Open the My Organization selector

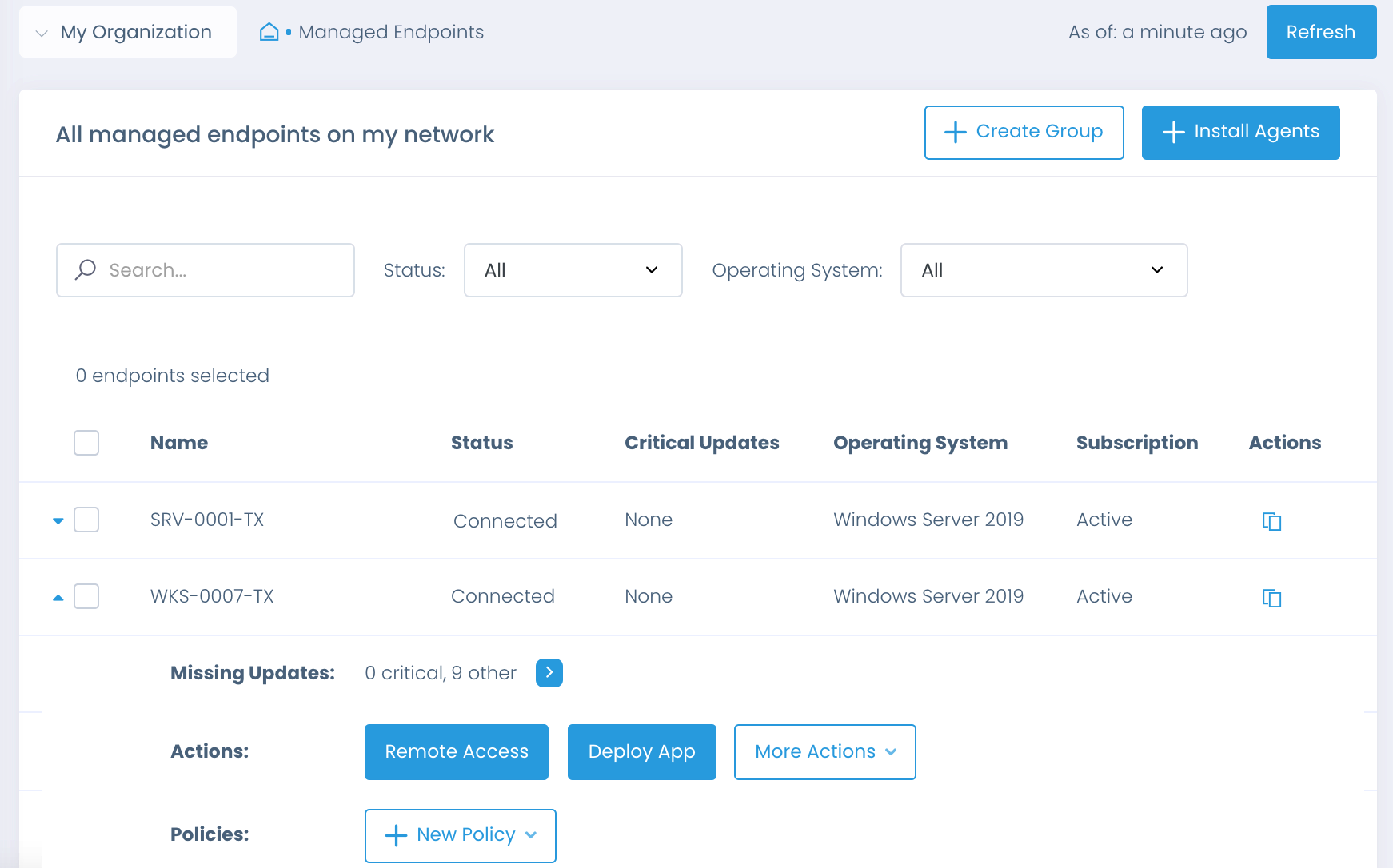click(x=127, y=31)
